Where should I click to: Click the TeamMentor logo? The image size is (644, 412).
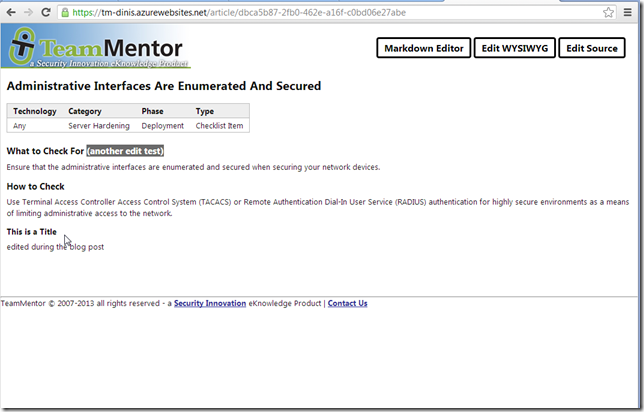coord(96,47)
